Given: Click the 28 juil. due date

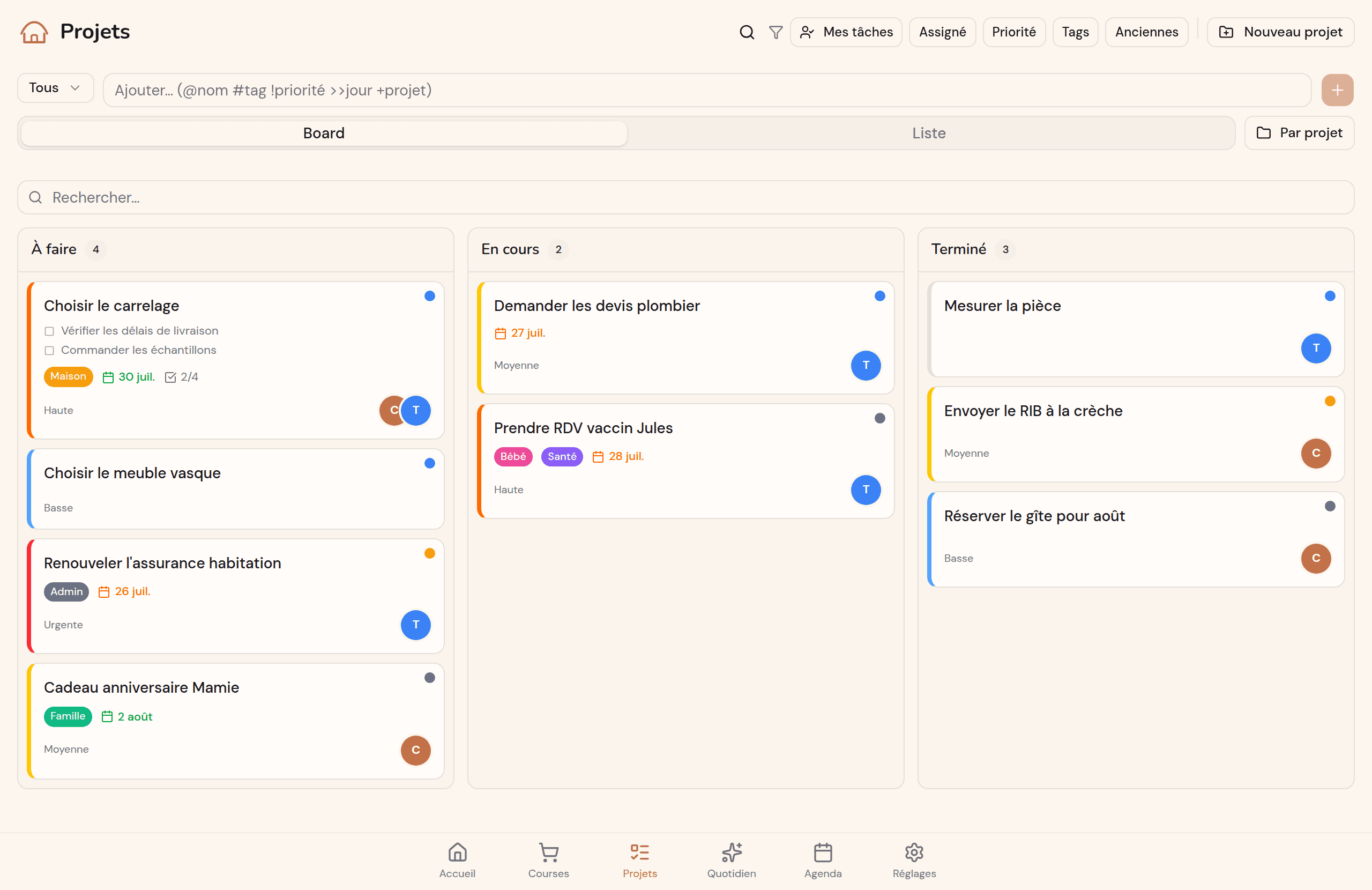Looking at the screenshot, I should pyautogui.click(x=626, y=457).
